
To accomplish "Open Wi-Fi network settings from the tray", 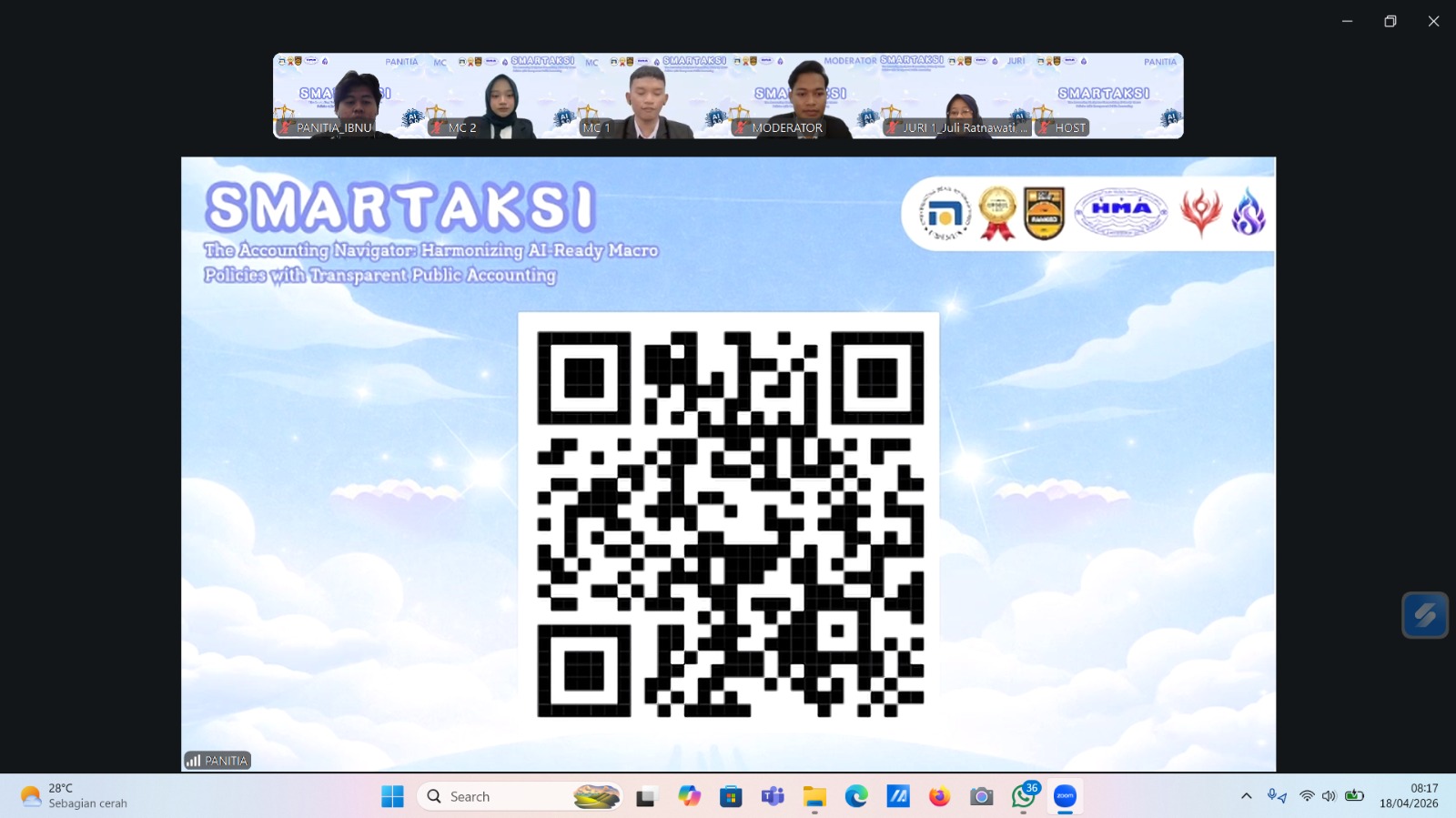I will (1307, 796).
